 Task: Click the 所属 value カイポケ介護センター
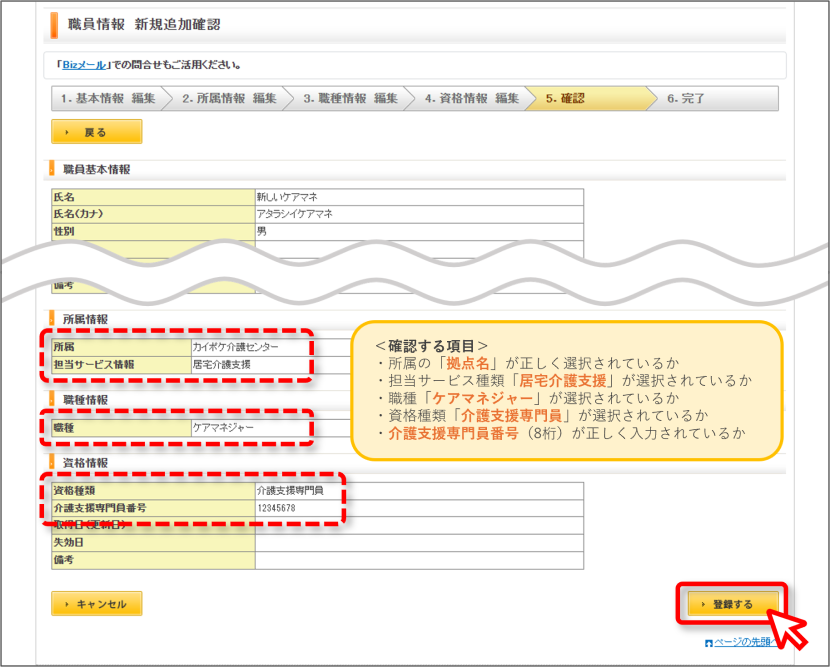pos(236,347)
